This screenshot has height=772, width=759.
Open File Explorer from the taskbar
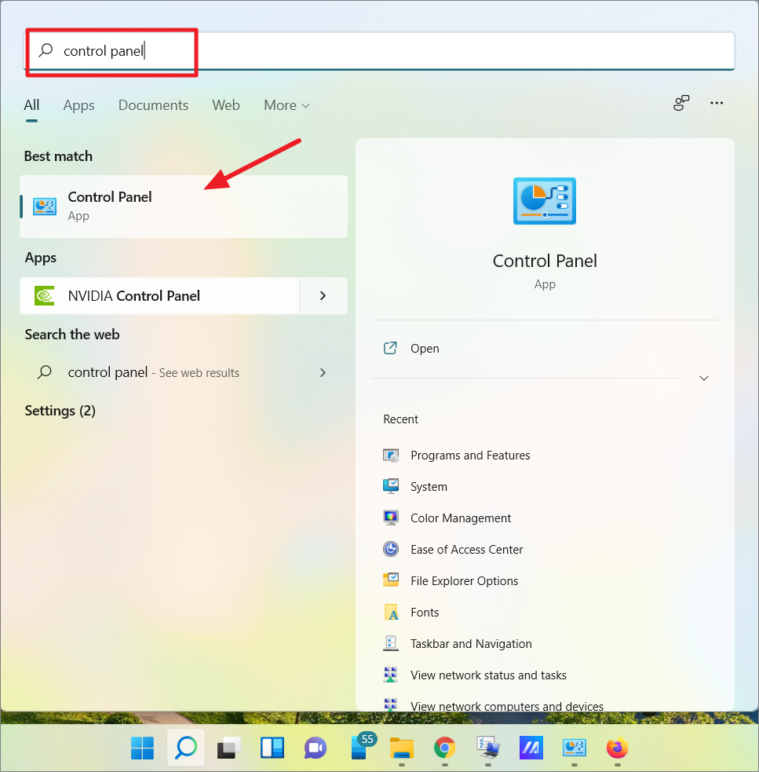tap(402, 748)
